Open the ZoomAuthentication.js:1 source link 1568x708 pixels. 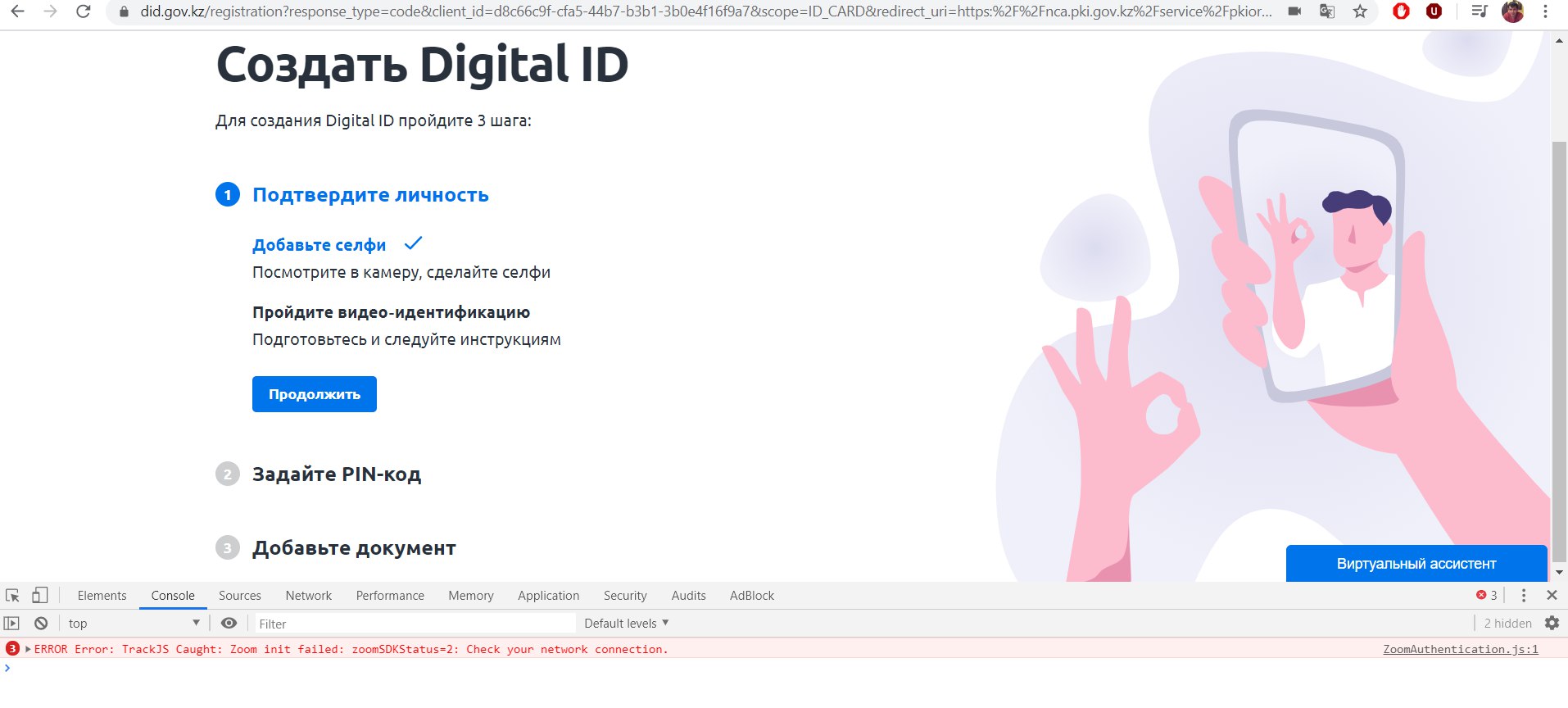point(1461,649)
